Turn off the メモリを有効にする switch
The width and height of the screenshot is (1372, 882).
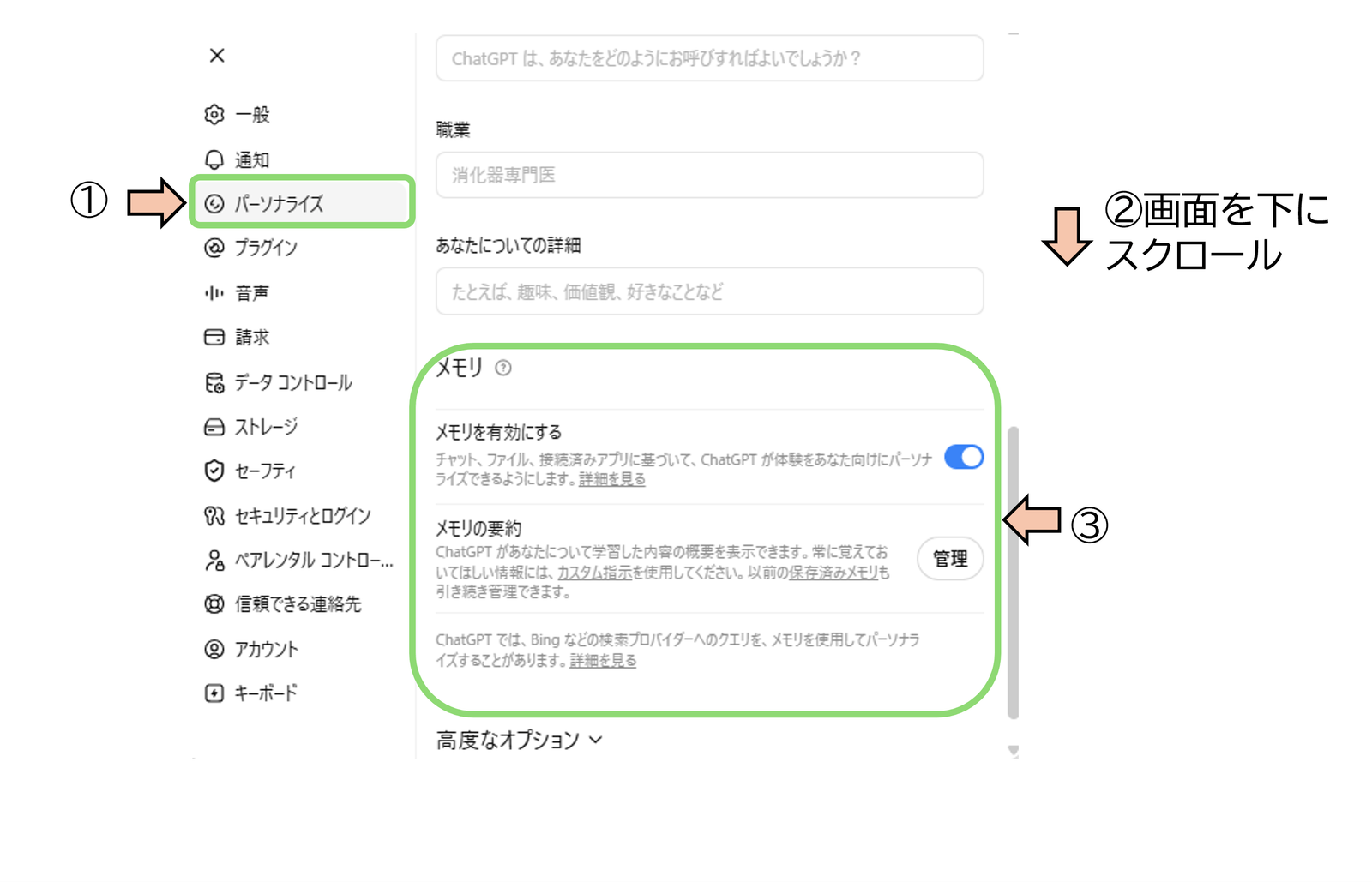click(964, 457)
